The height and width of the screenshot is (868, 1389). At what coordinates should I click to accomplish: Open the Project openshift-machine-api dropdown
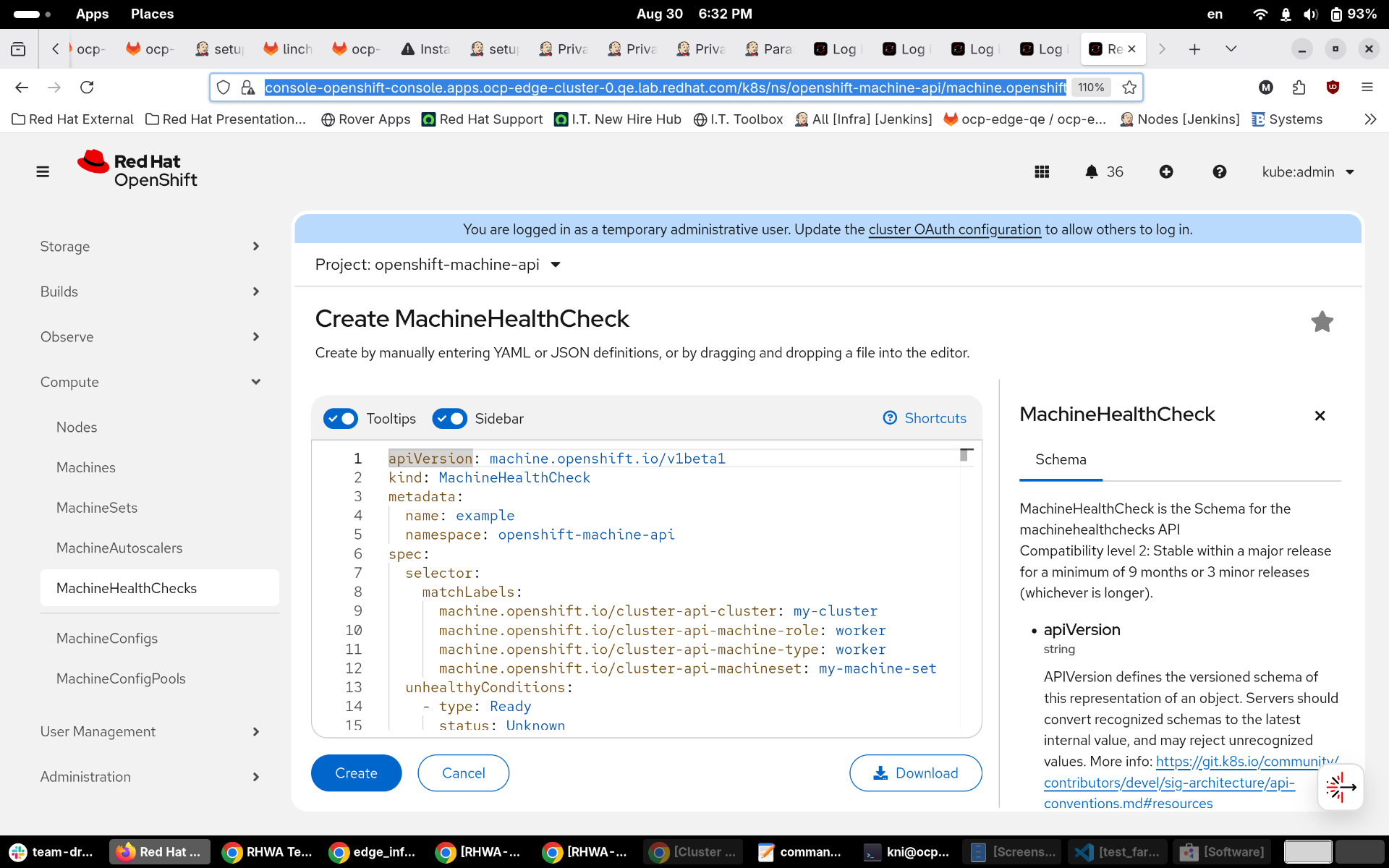point(438,265)
